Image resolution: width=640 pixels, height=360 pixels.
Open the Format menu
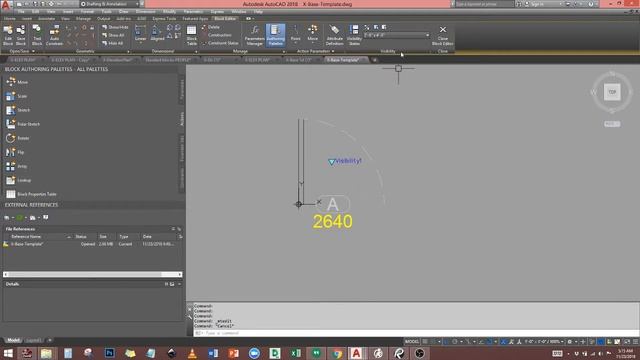87,12
